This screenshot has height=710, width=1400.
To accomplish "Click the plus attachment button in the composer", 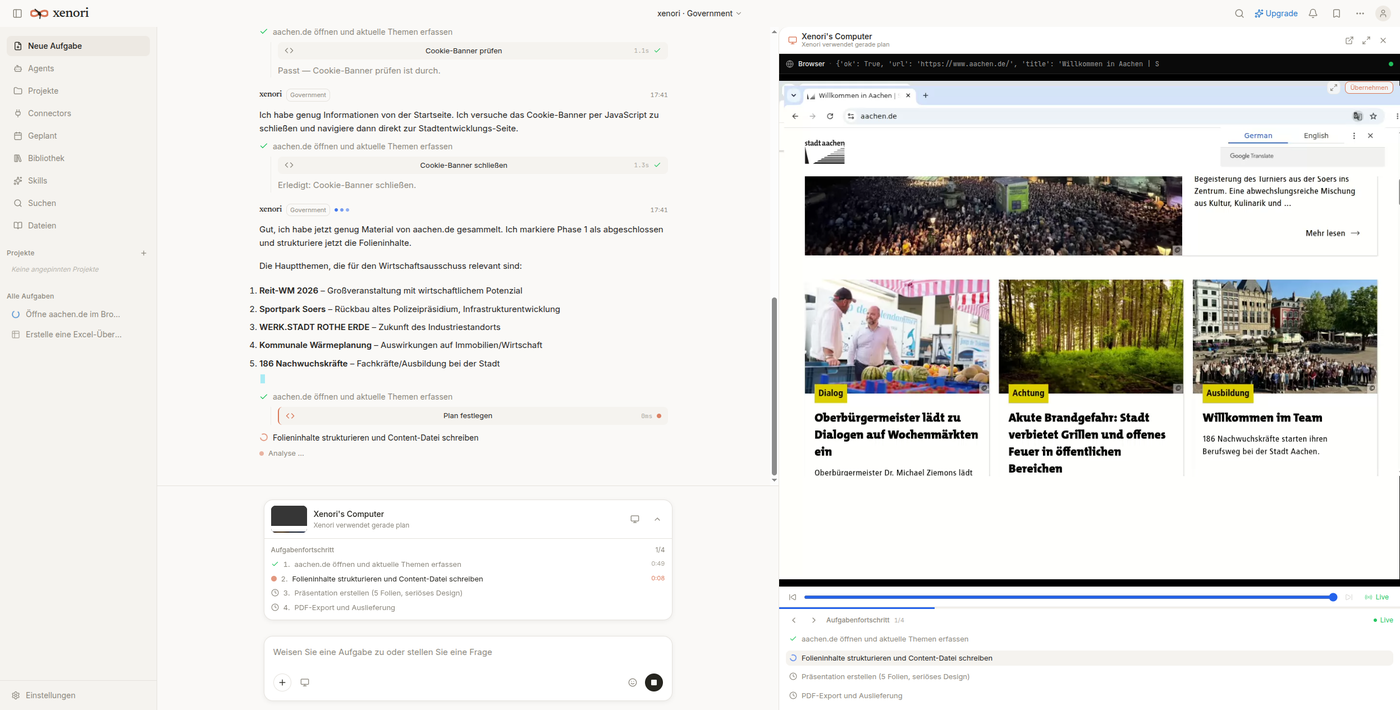I will [x=282, y=682].
